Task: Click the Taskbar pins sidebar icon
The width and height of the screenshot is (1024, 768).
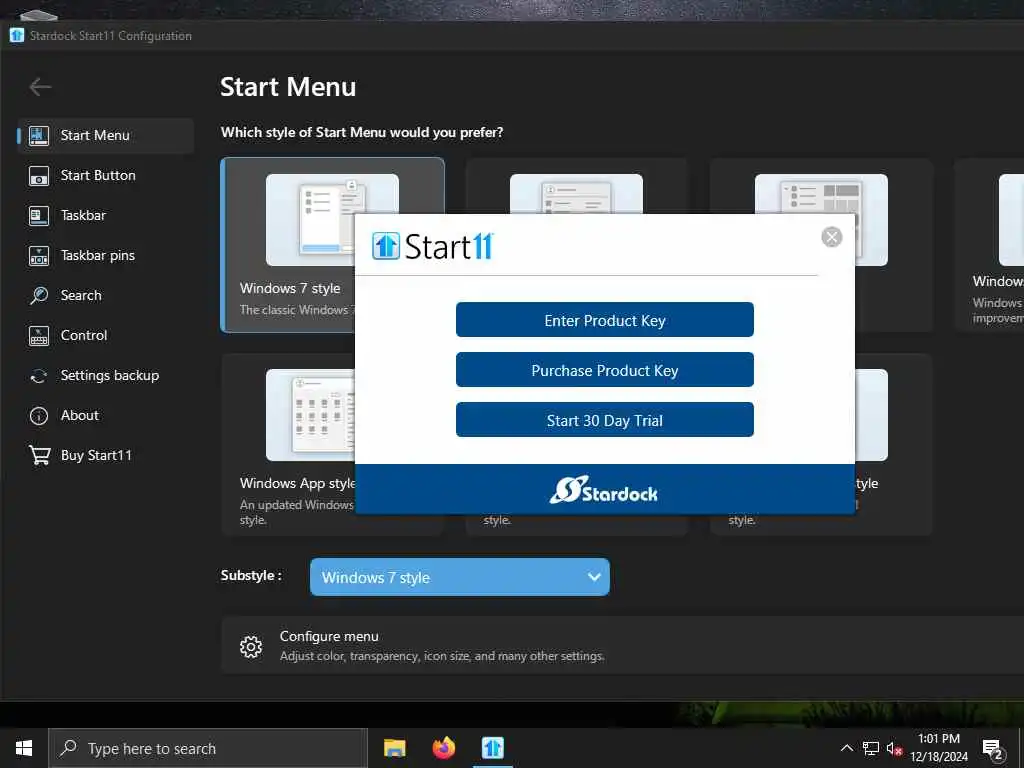Action: tap(39, 255)
